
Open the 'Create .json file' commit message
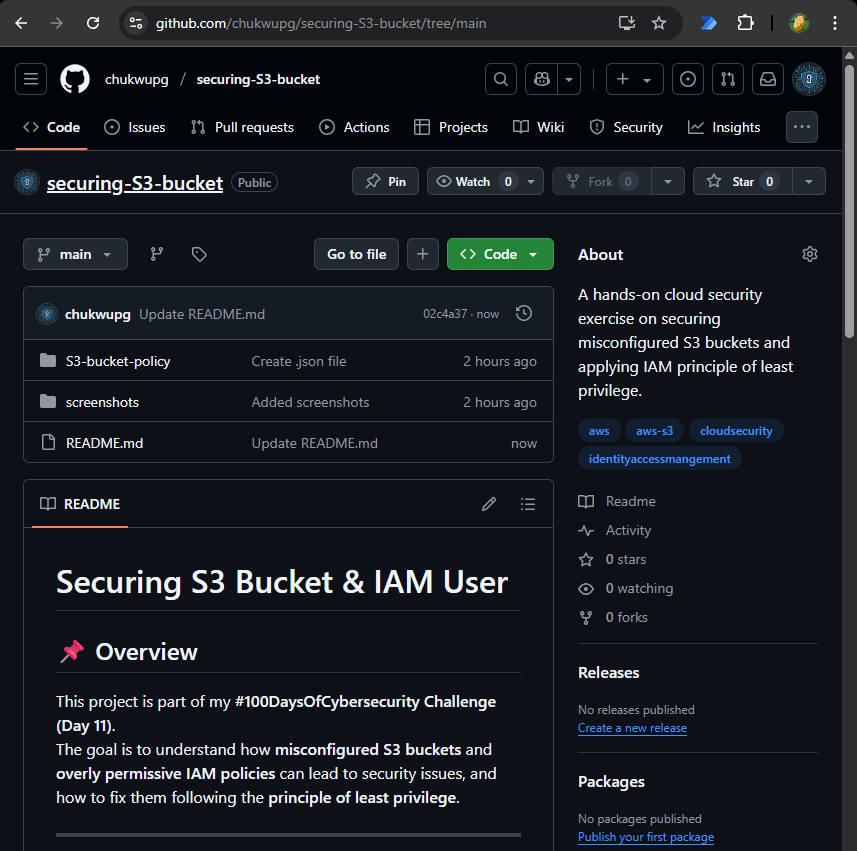[298, 361]
